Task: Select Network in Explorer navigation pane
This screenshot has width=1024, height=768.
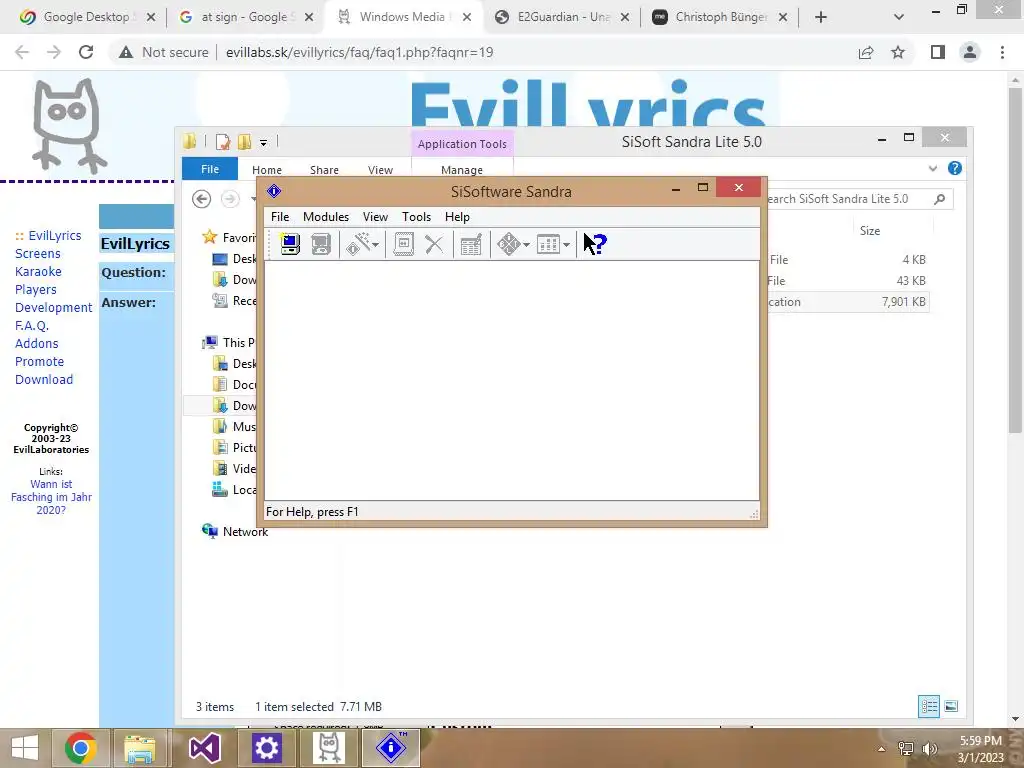Action: (245, 532)
